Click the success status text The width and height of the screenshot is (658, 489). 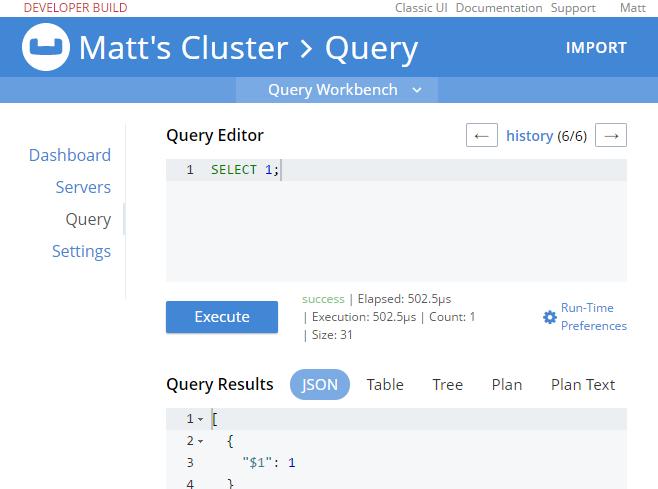[x=323, y=299]
